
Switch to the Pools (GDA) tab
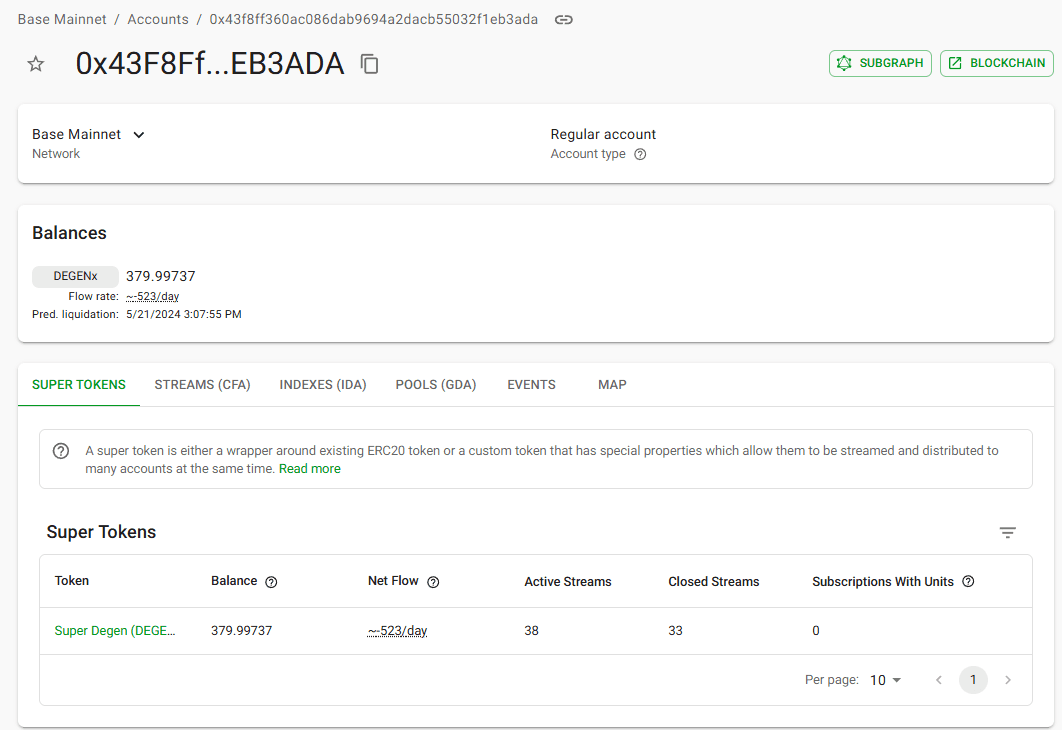[x=436, y=385]
